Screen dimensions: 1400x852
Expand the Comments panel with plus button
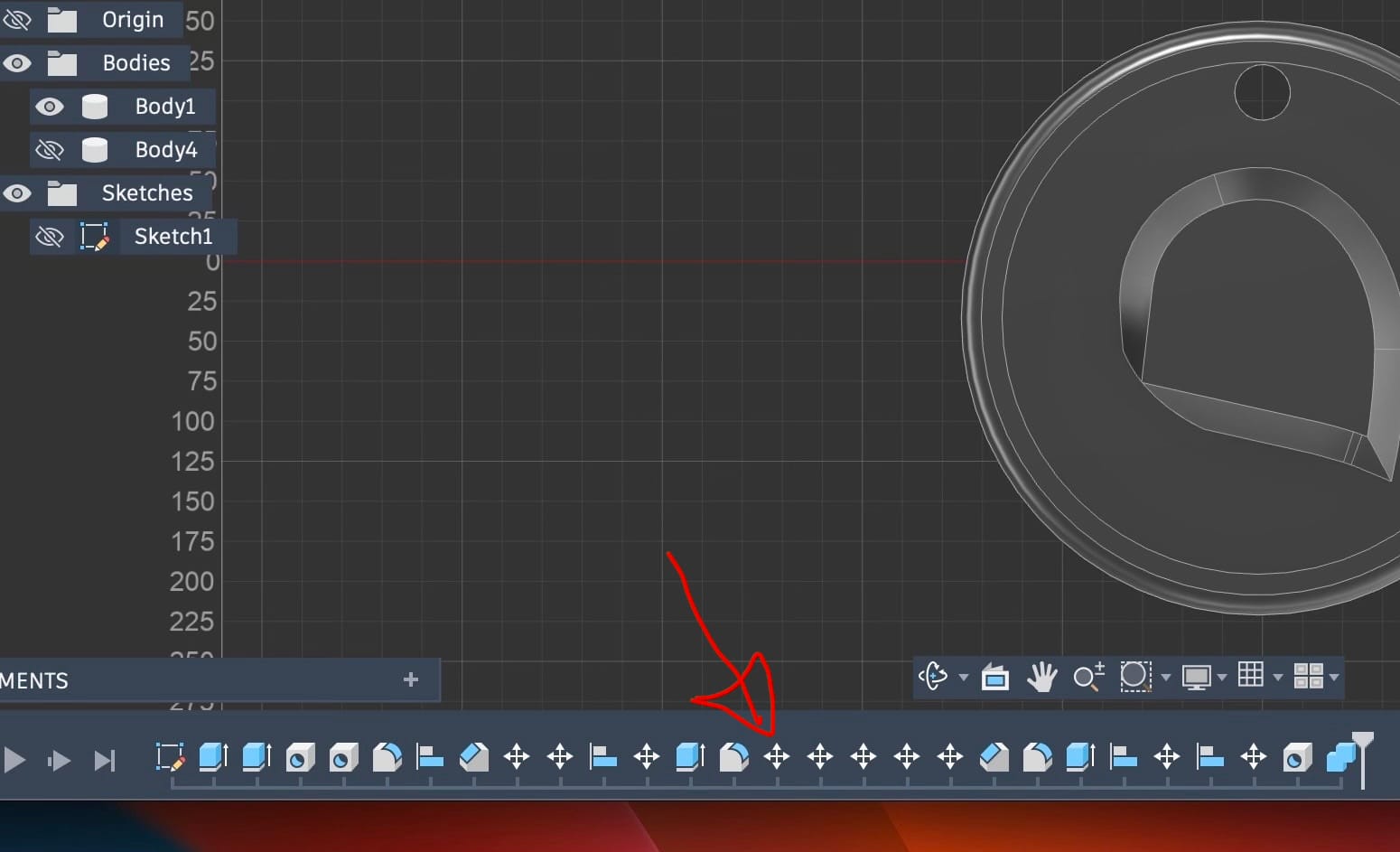pyautogui.click(x=411, y=679)
